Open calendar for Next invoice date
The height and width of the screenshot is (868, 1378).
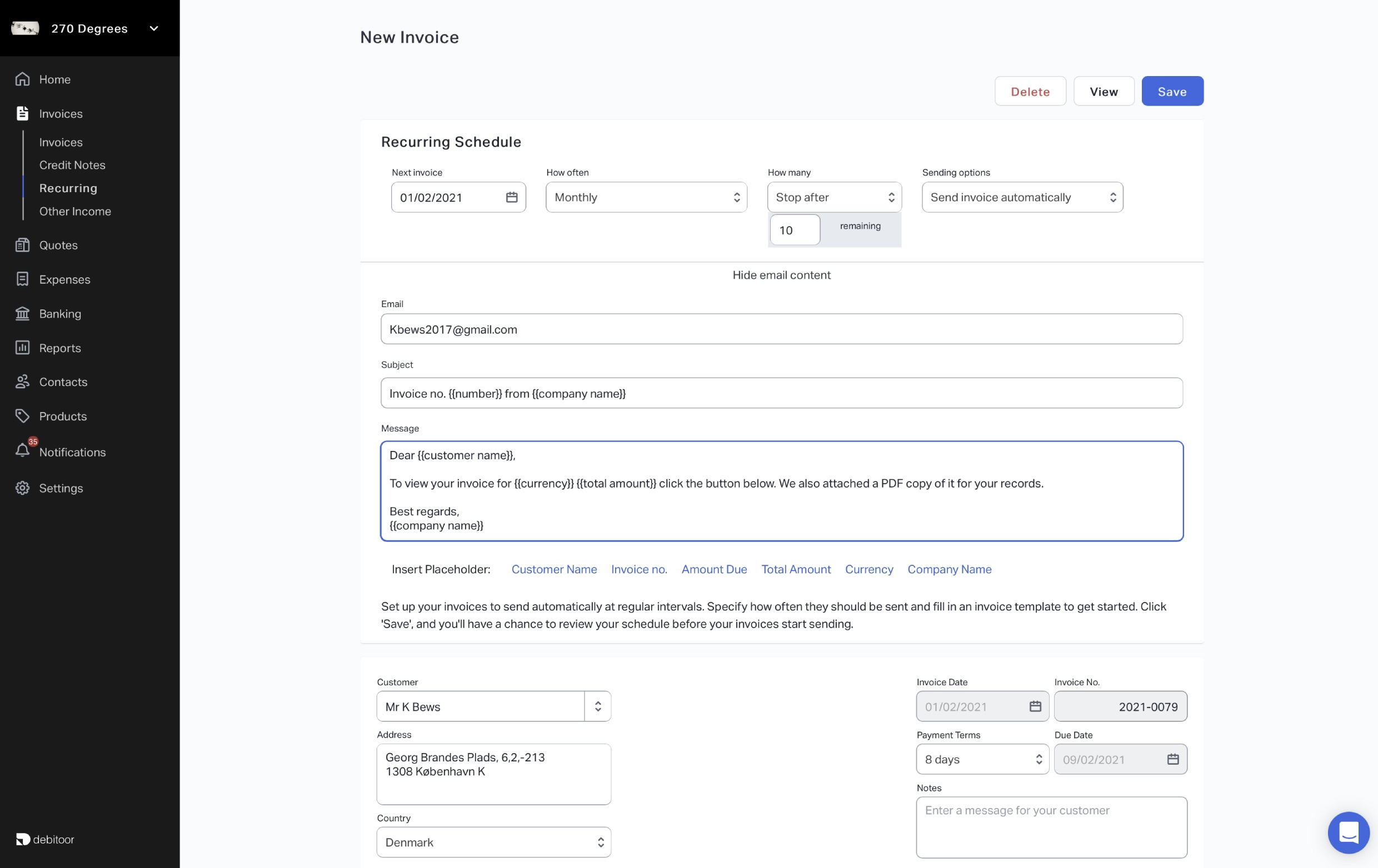click(512, 197)
